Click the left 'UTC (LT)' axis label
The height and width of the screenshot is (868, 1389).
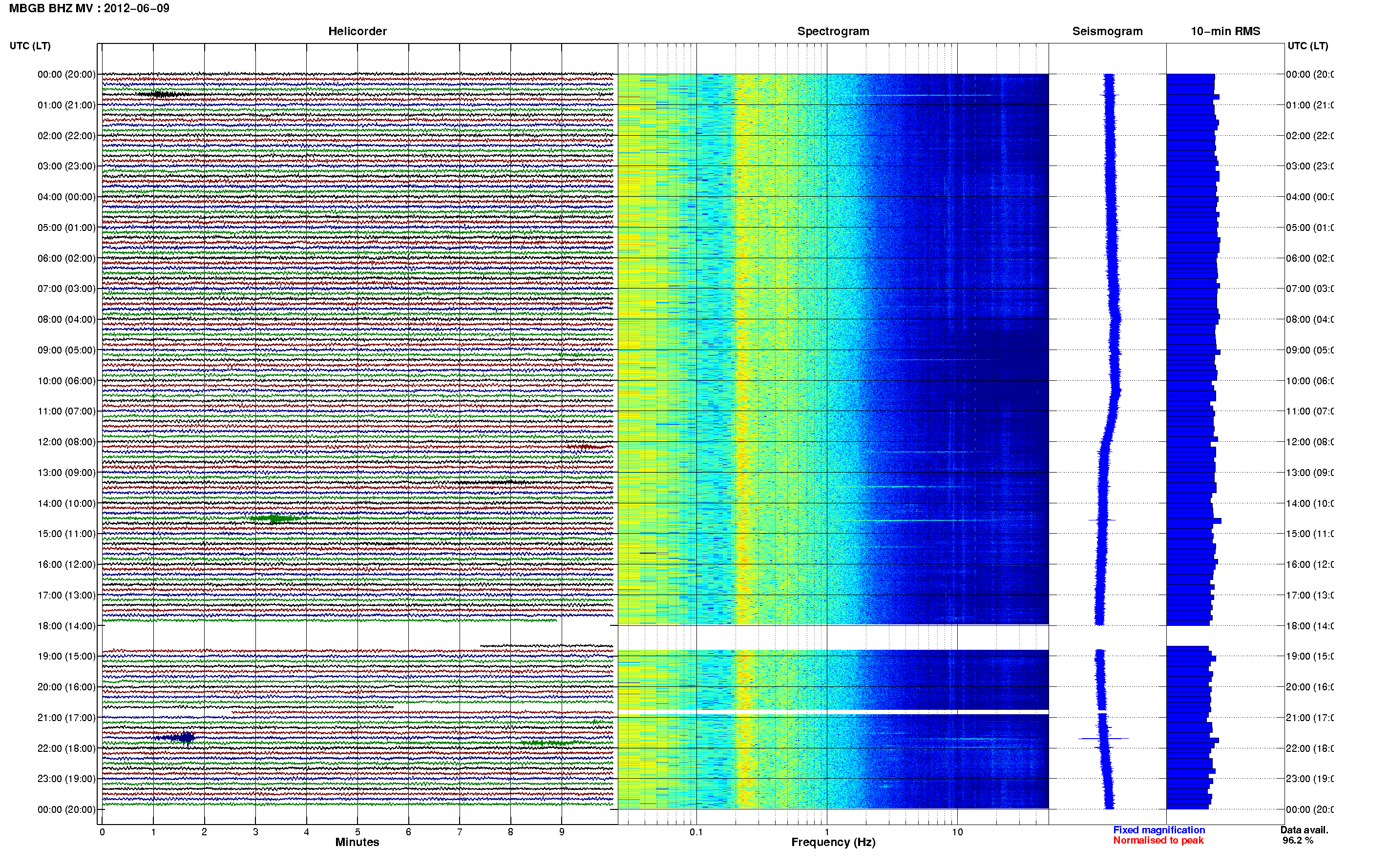pyautogui.click(x=30, y=46)
